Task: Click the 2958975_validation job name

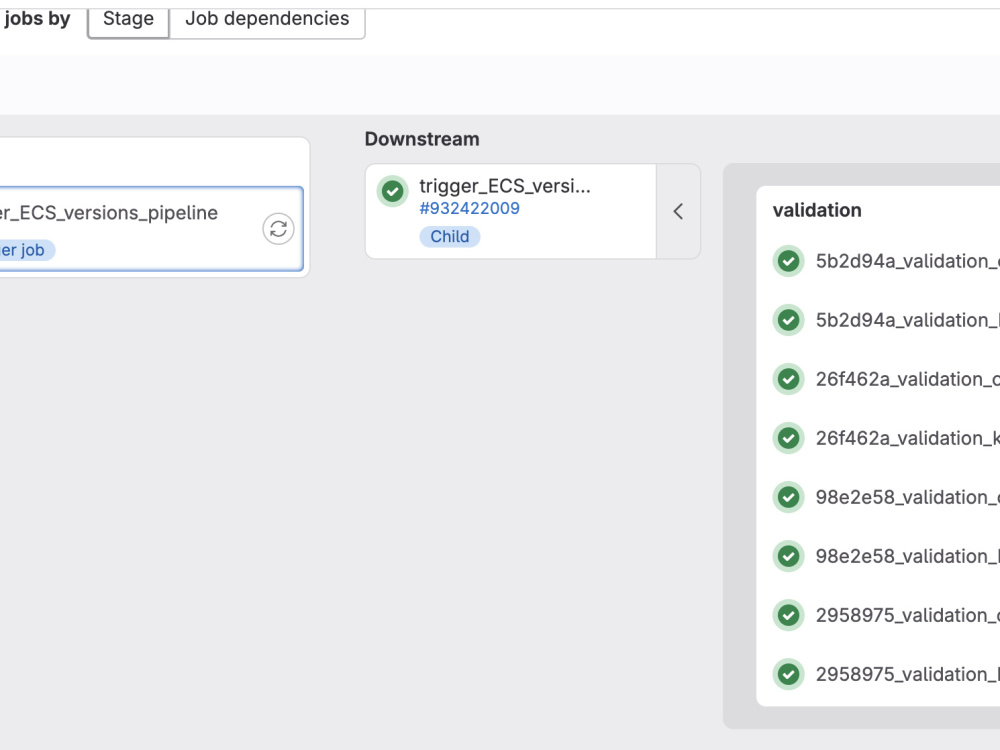Action: pos(905,615)
